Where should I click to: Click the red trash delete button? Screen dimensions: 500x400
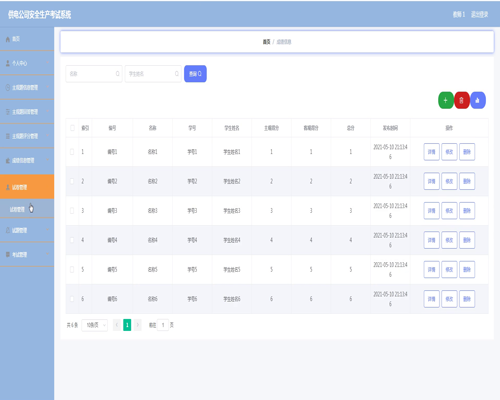(462, 100)
